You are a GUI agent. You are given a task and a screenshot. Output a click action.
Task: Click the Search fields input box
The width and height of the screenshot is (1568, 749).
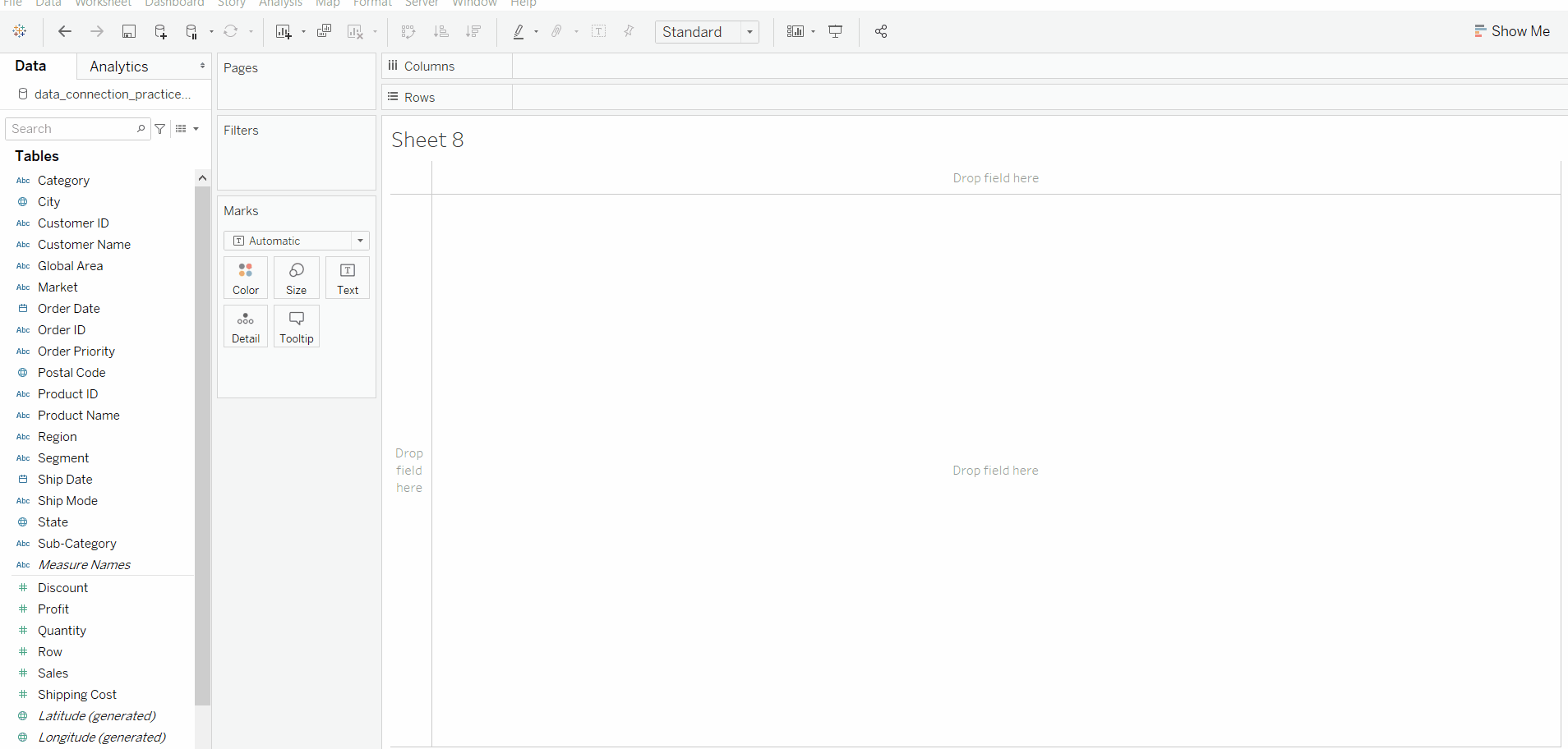[78, 129]
